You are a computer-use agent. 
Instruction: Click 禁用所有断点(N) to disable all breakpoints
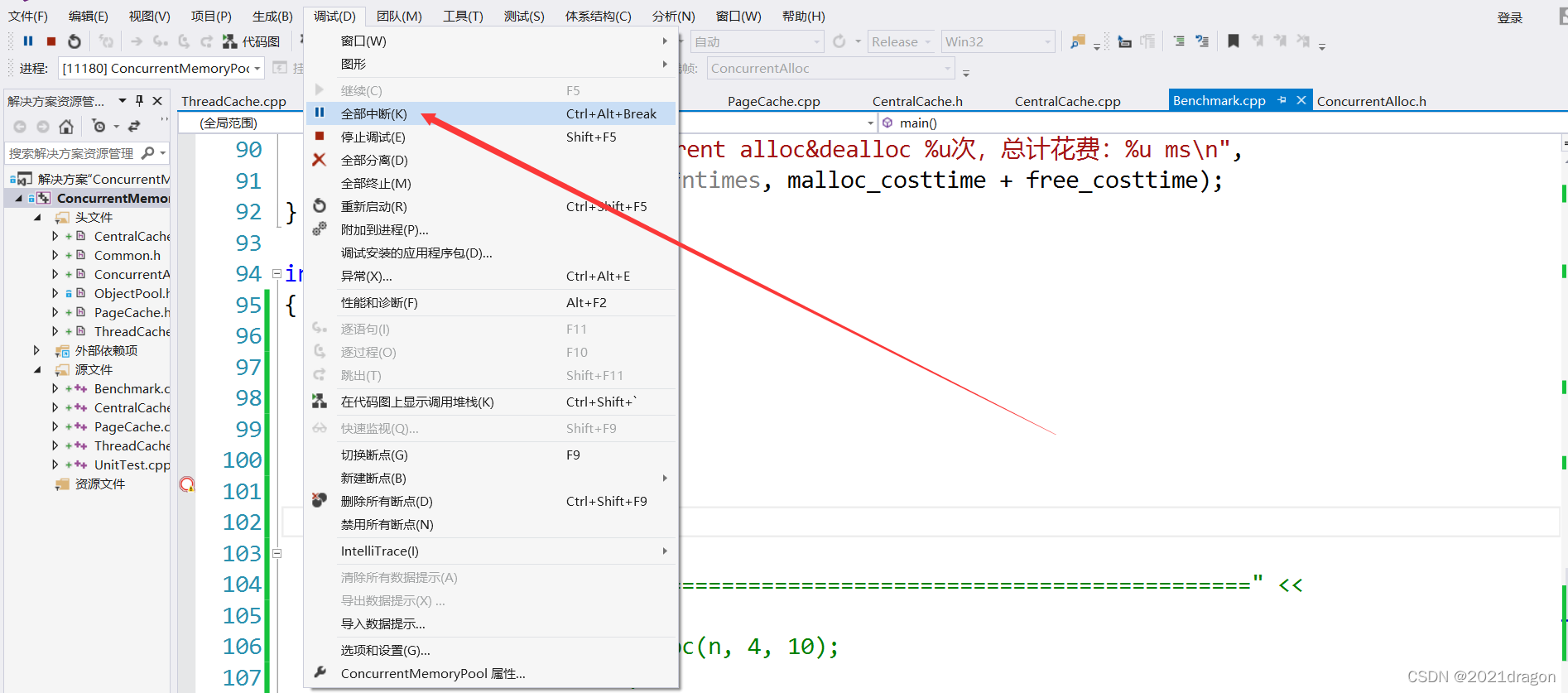click(491, 524)
